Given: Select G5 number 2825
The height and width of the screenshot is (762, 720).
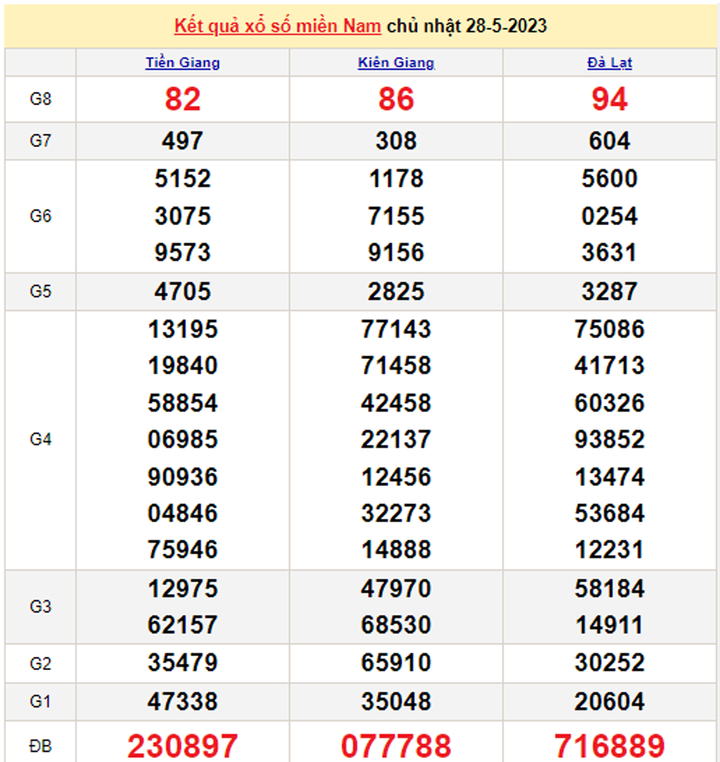Looking at the screenshot, I should pos(396,292).
